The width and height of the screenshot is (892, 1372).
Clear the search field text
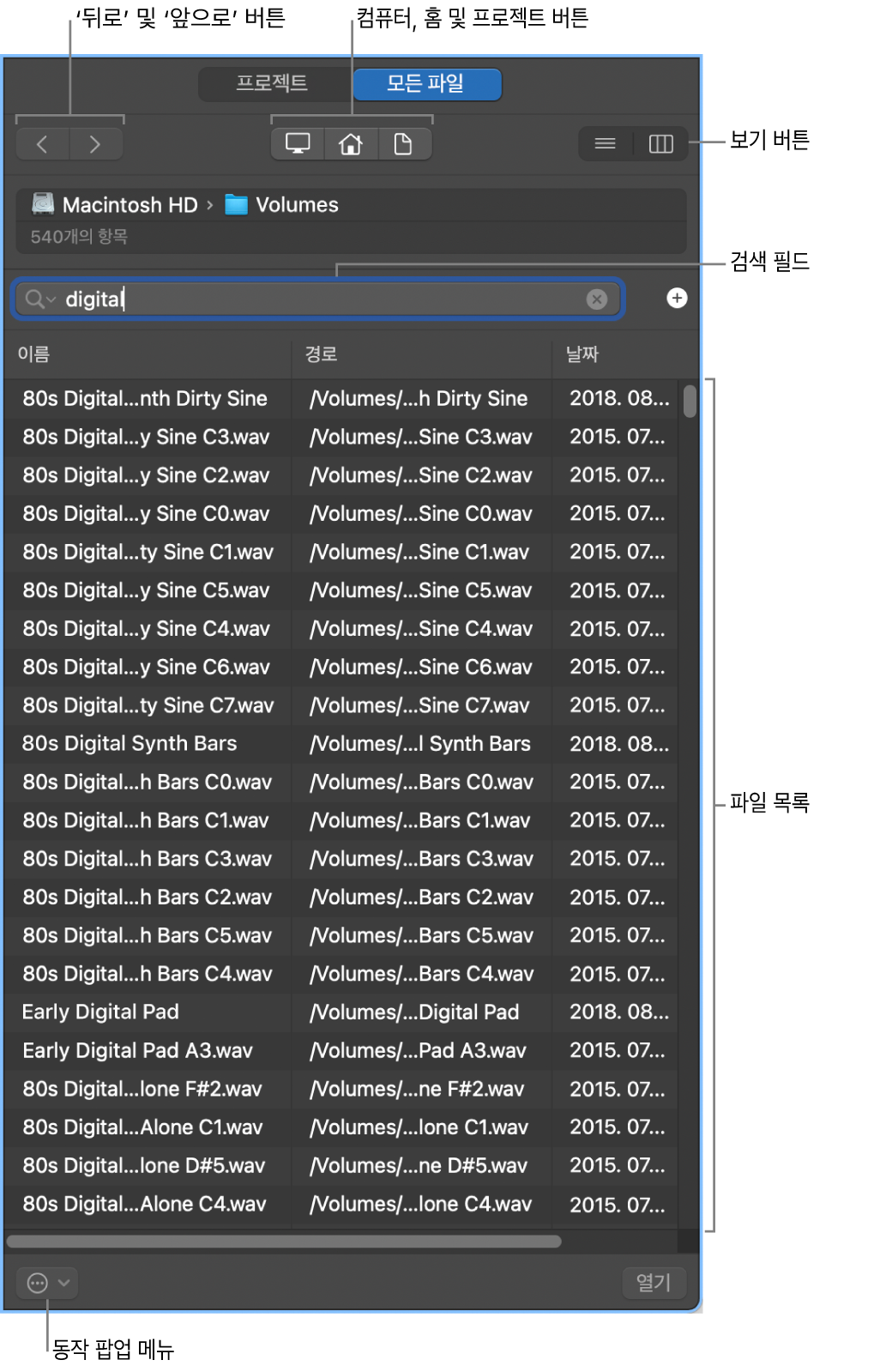pyautogui.click(x=597, y=299)
